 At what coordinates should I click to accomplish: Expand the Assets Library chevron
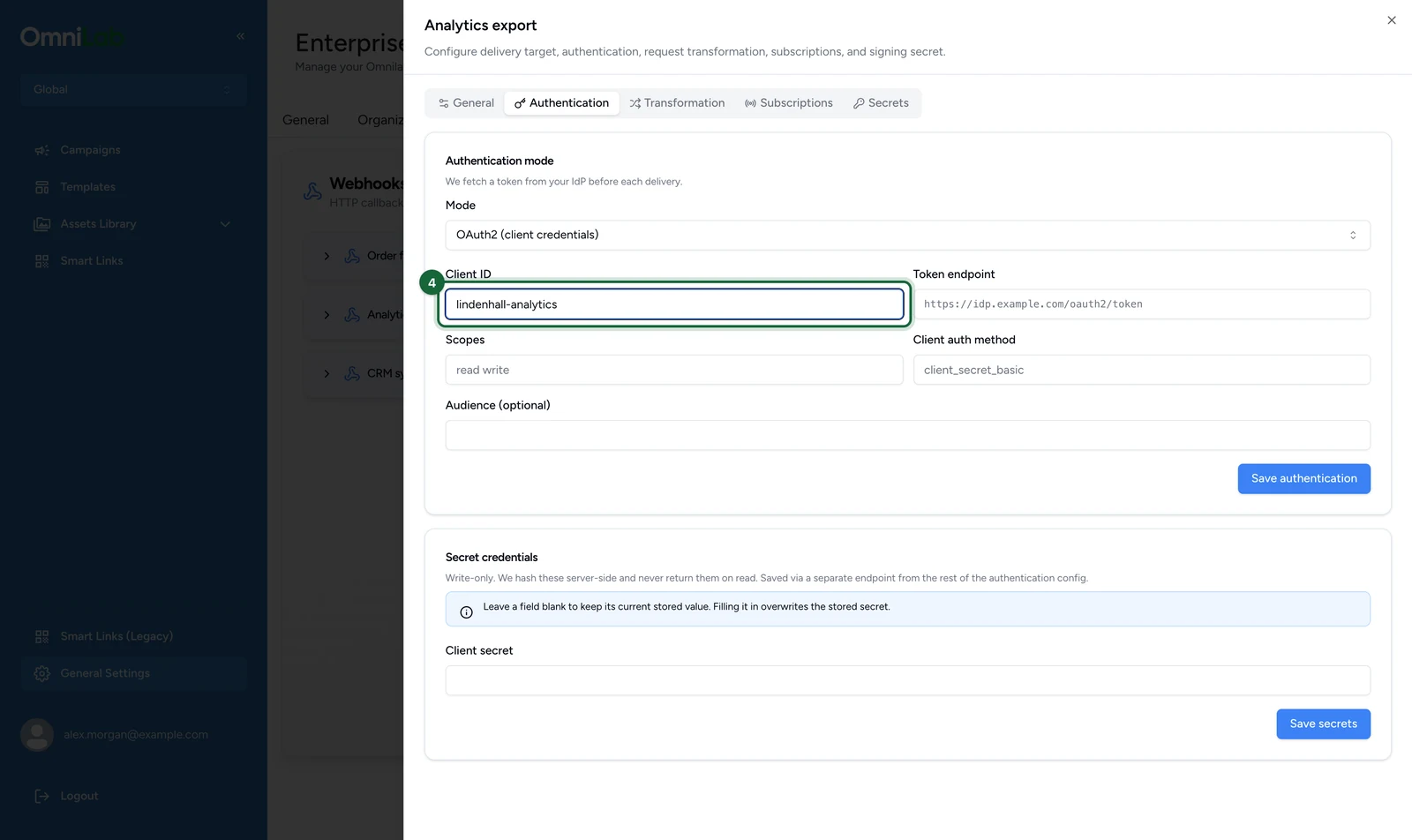click(x=225, y=224)
